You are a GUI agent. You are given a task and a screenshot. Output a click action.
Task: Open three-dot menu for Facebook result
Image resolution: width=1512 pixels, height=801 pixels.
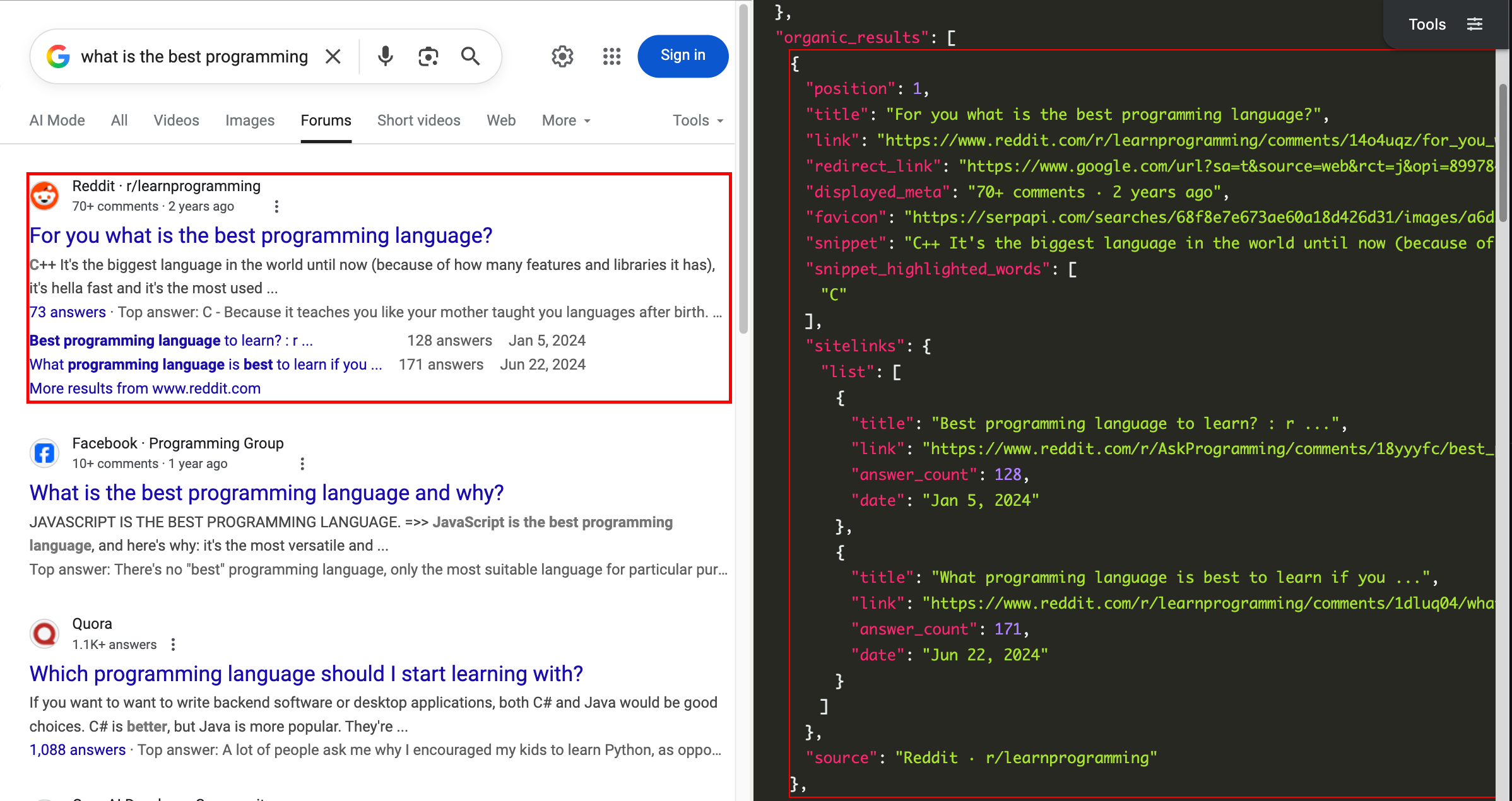coord(302,464)
